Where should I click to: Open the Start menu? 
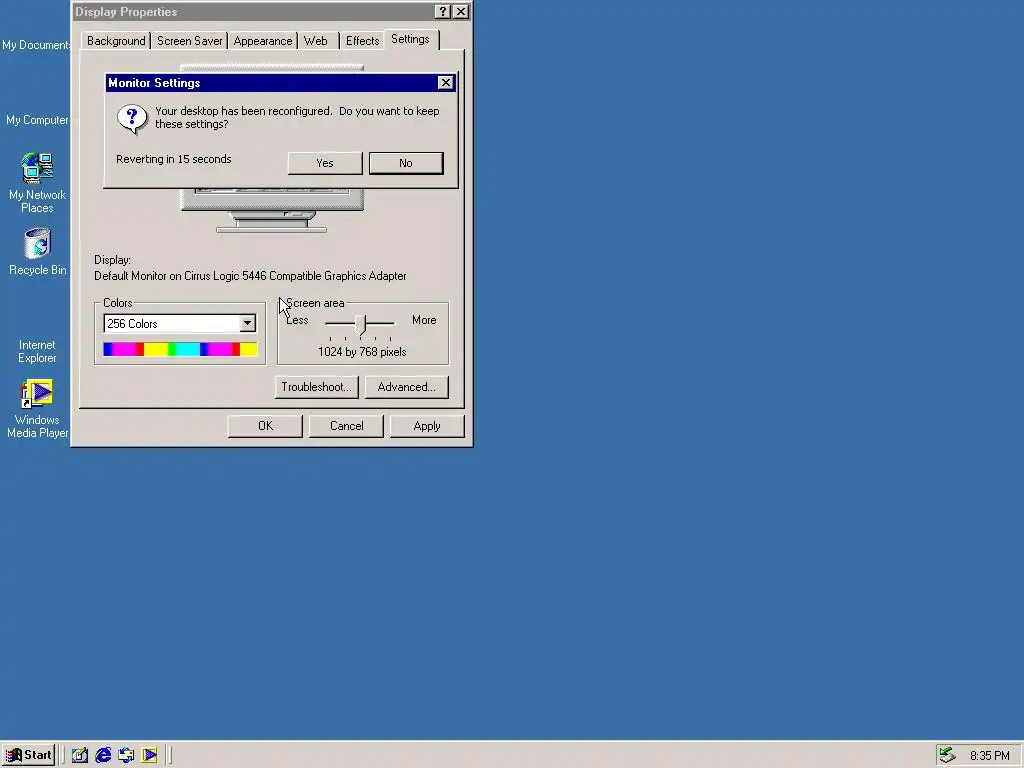pos(29,755)
